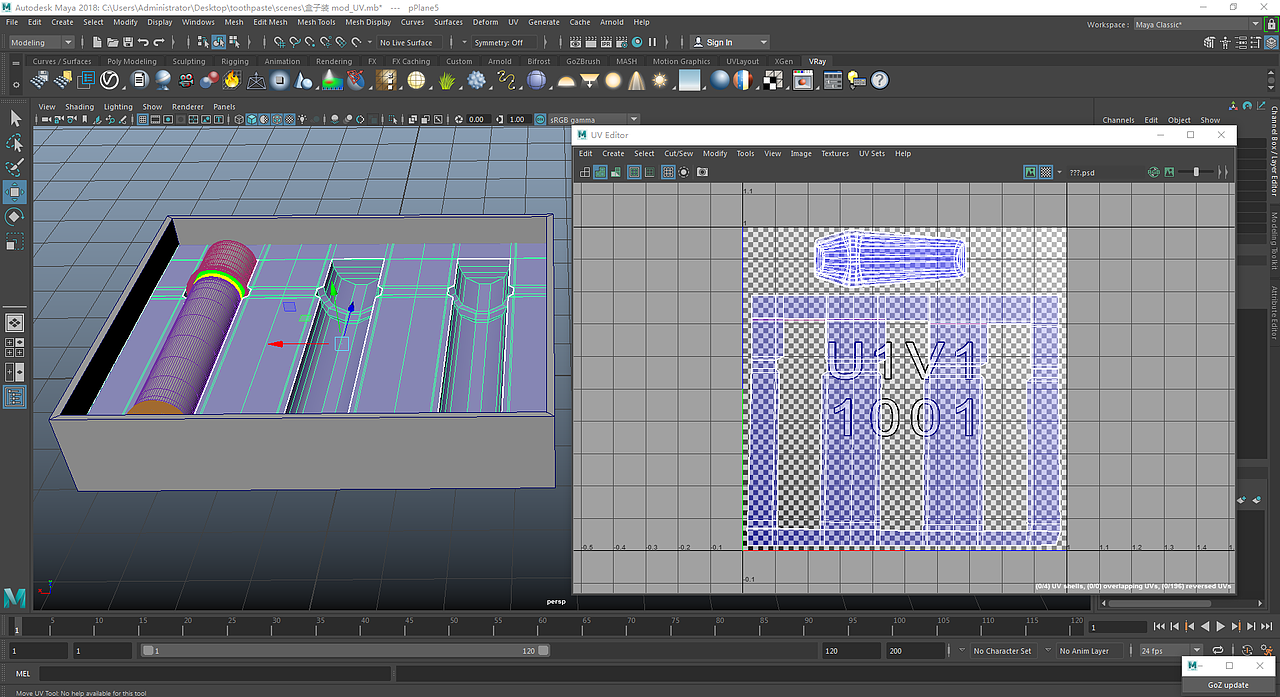The height and width of the screenshot is (697, 1280).
Task: Open the sRGB gamma color space dropdown
Action: (x=592, y=119)
